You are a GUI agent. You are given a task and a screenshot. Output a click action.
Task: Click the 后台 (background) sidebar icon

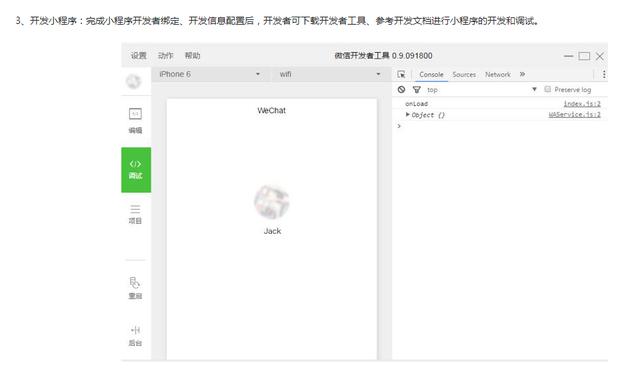[x=135, y=336]
